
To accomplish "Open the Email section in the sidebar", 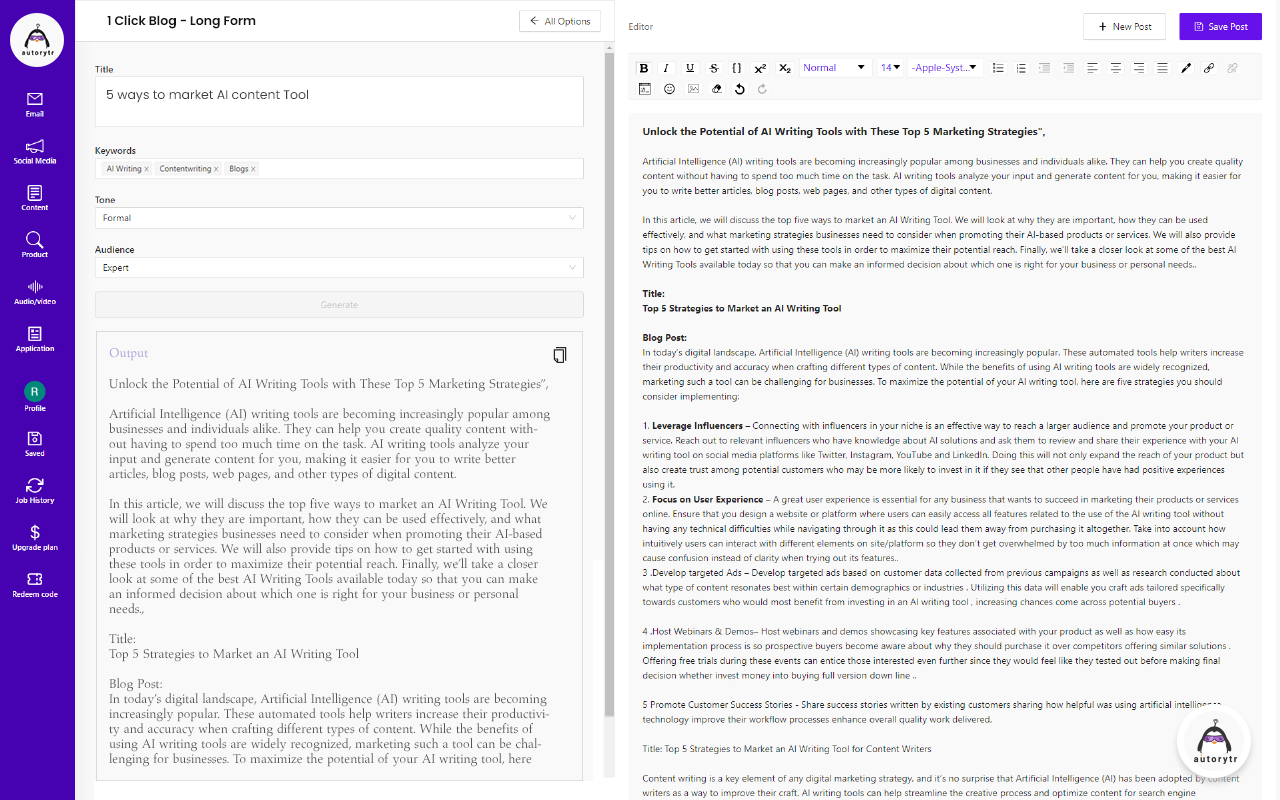I will (x=35, y=104).
